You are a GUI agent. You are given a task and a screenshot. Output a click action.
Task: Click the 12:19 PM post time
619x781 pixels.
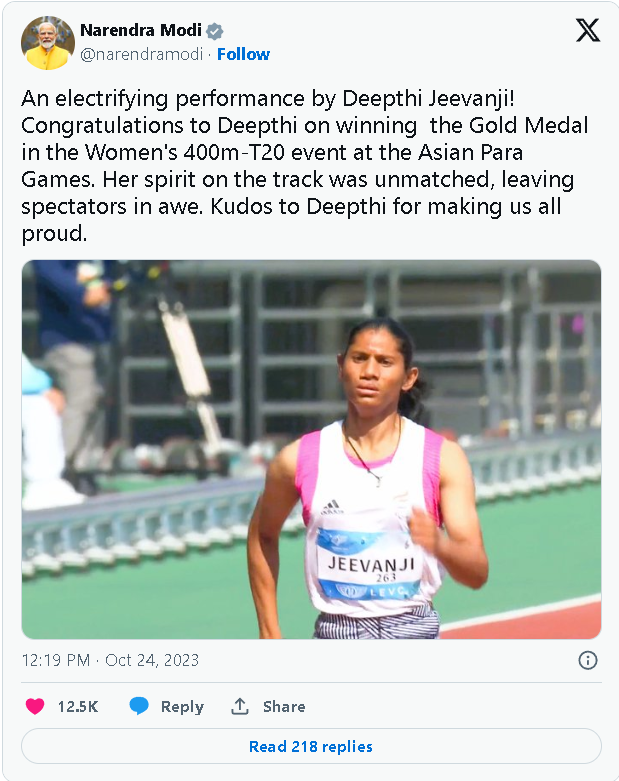[x=54, y=660]
